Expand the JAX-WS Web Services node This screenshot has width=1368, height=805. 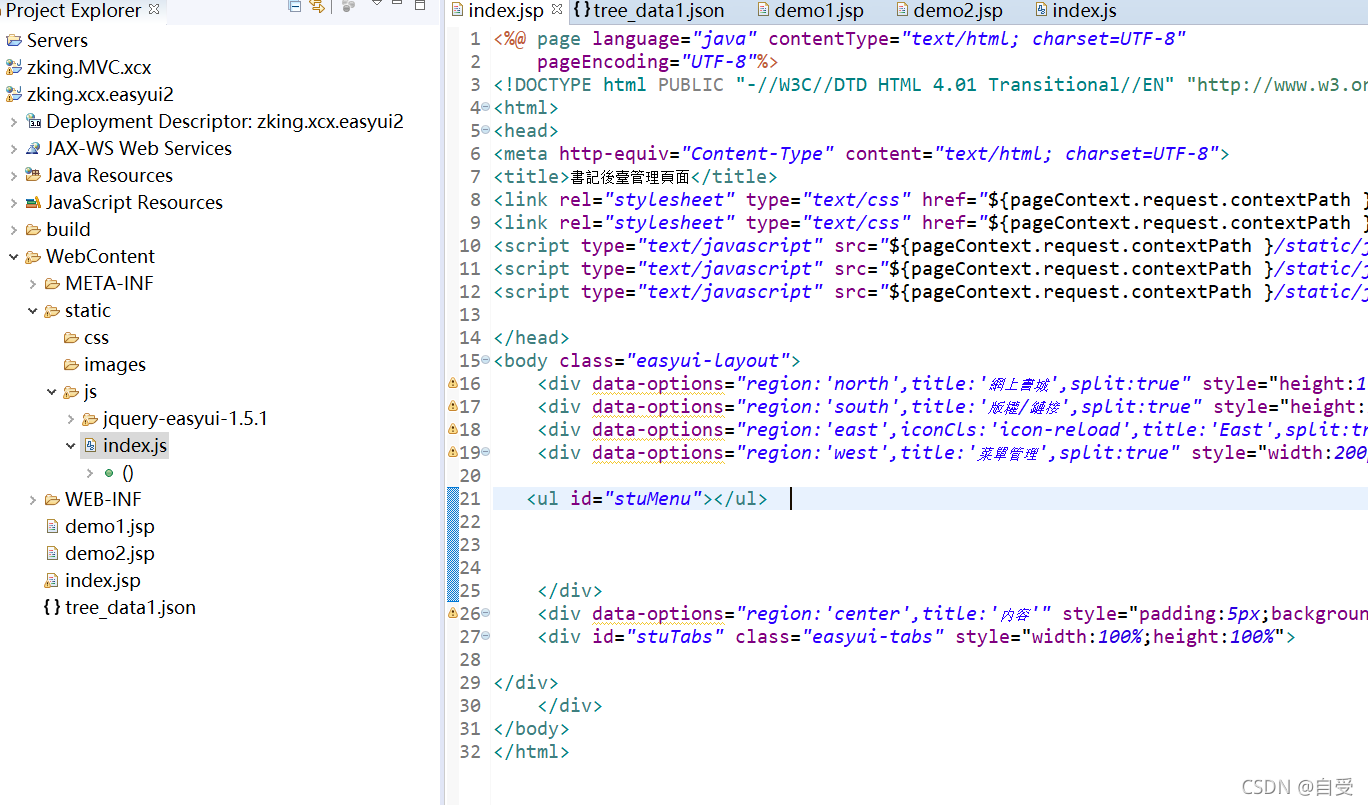[x=13, y=149]
